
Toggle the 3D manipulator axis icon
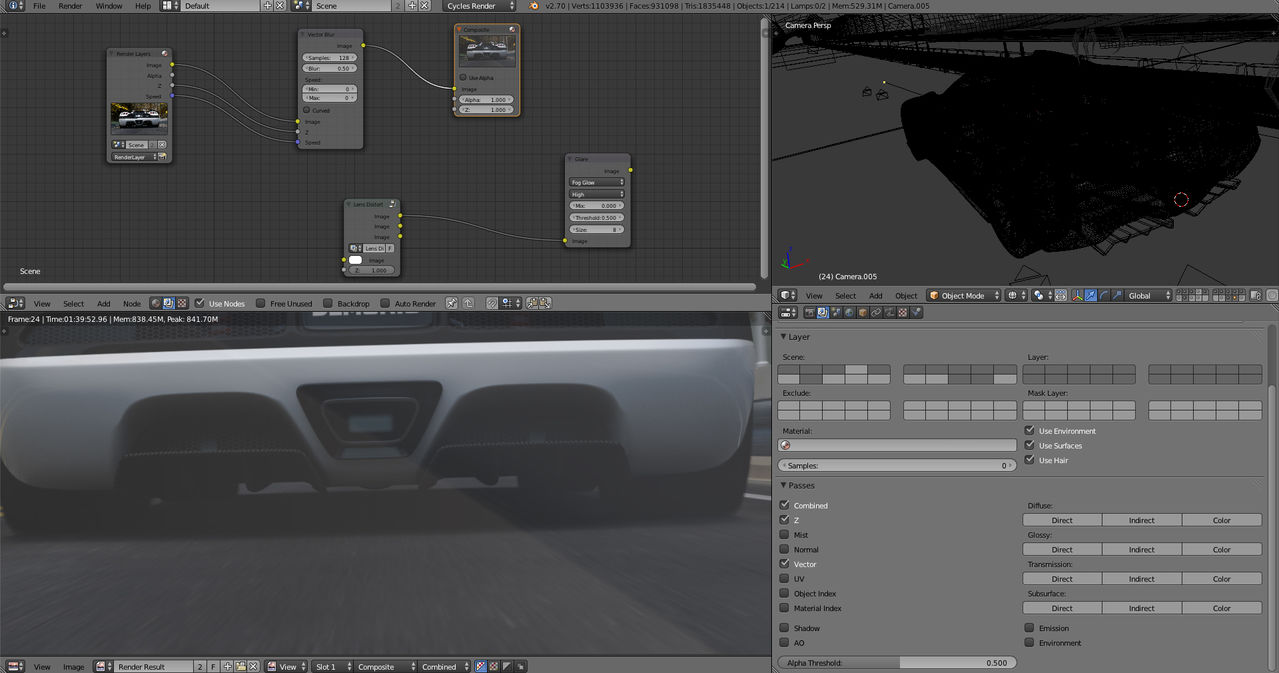coord(1078,295)
